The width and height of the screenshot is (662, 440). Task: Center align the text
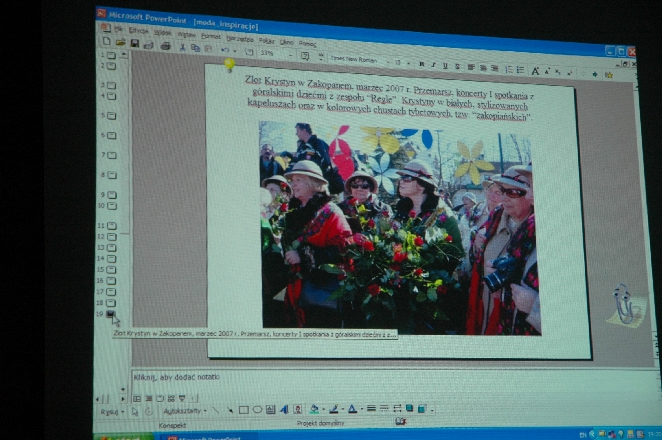pos(483,68)
